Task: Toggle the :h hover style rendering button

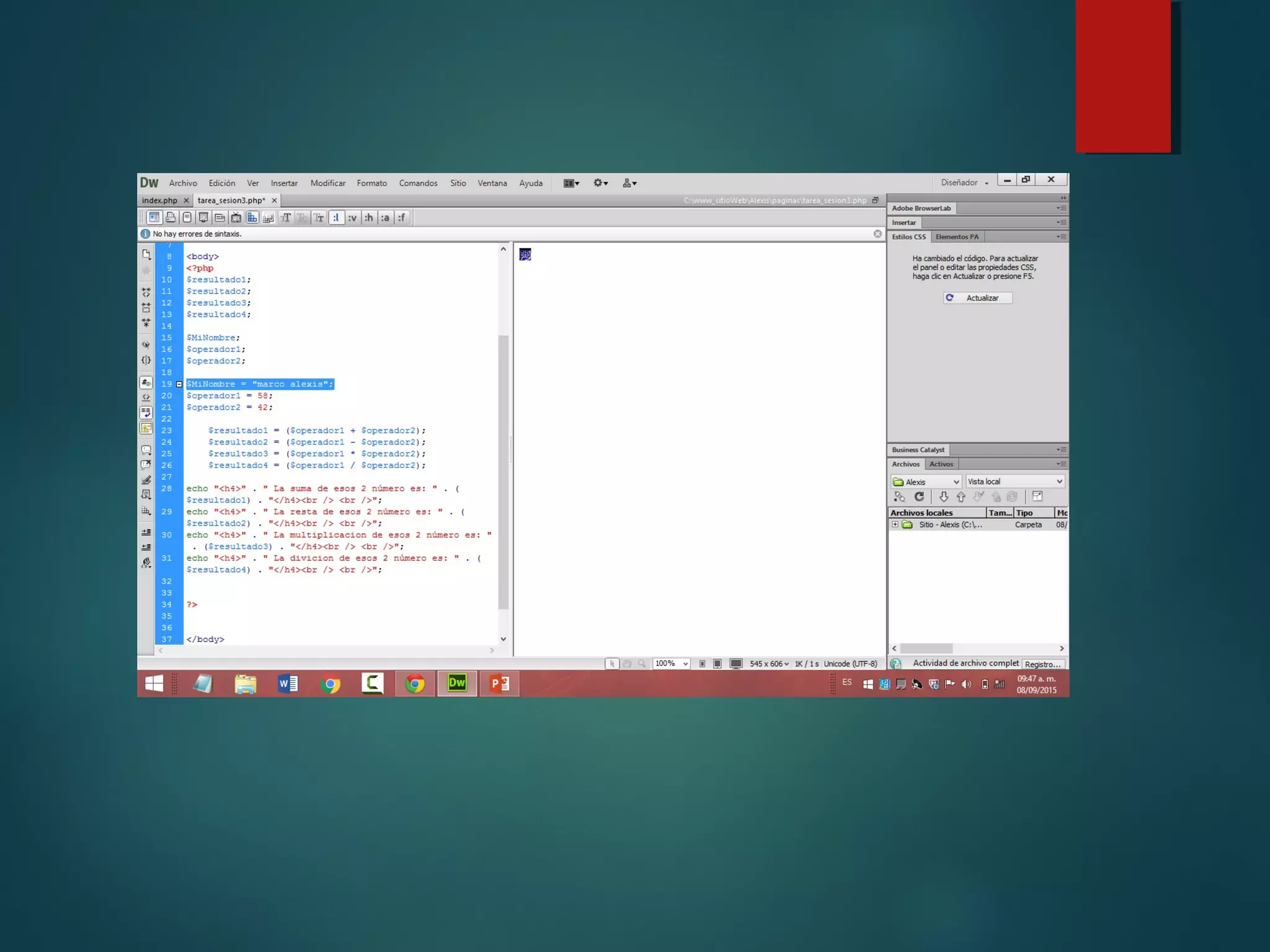Action: pos(369,218)
